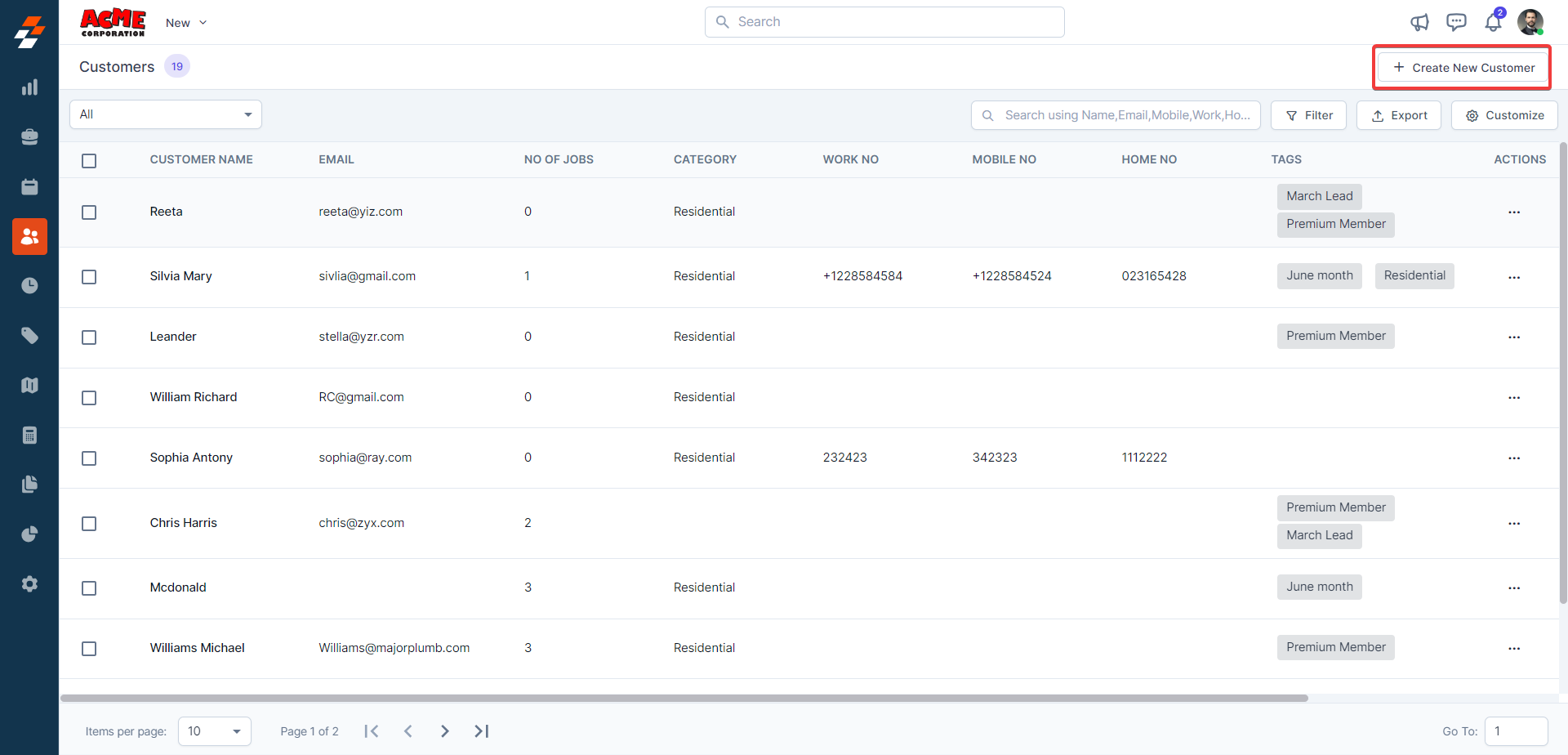Open the timesheet clock sidebar icon
The image size is (1568, 755).
[x=29, y=286]
